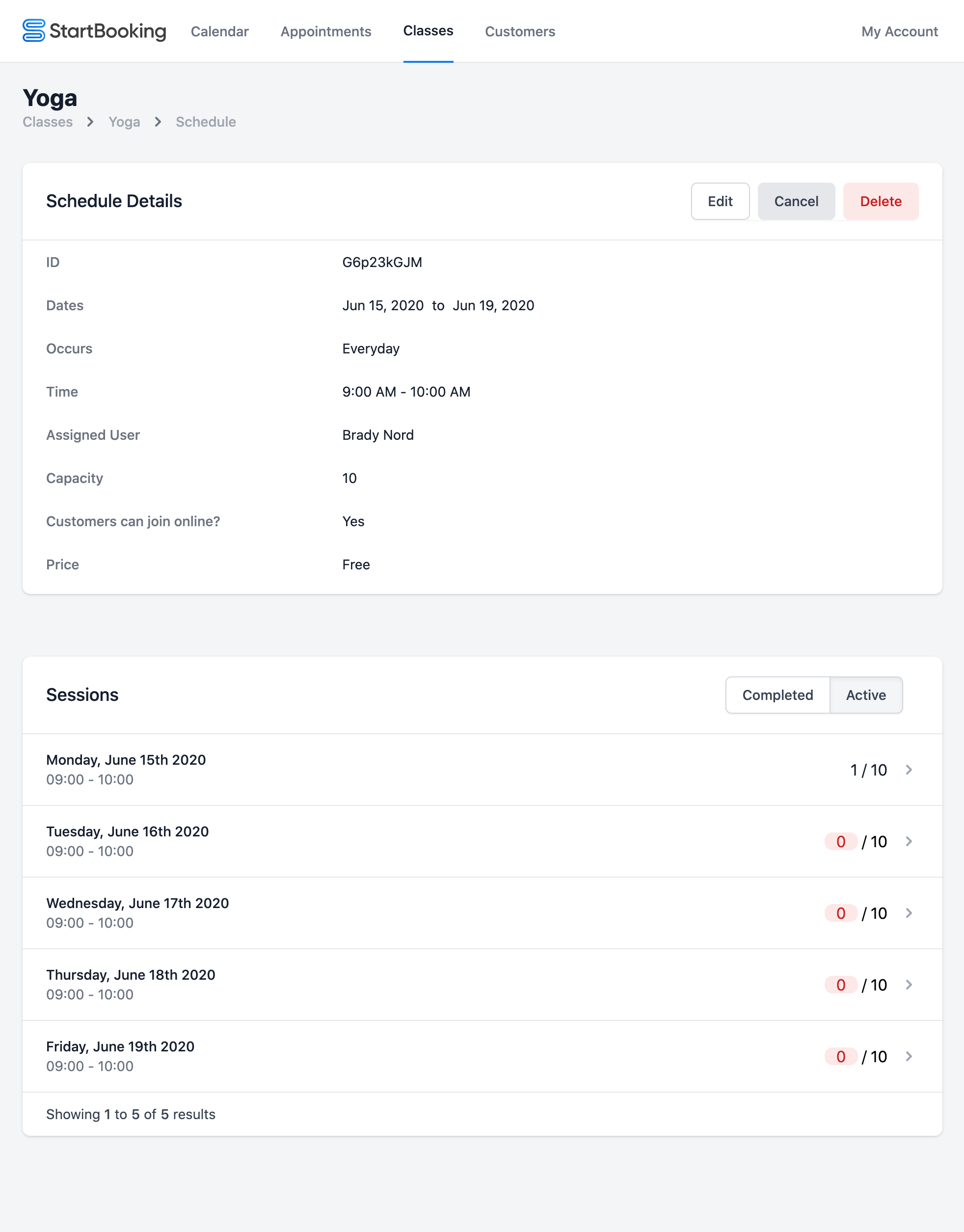Image resolution: width=964 pixels, height=1232 pixels.
Task: Select Friday, June 19th 2020 session title
Action: pos(120,1046)
